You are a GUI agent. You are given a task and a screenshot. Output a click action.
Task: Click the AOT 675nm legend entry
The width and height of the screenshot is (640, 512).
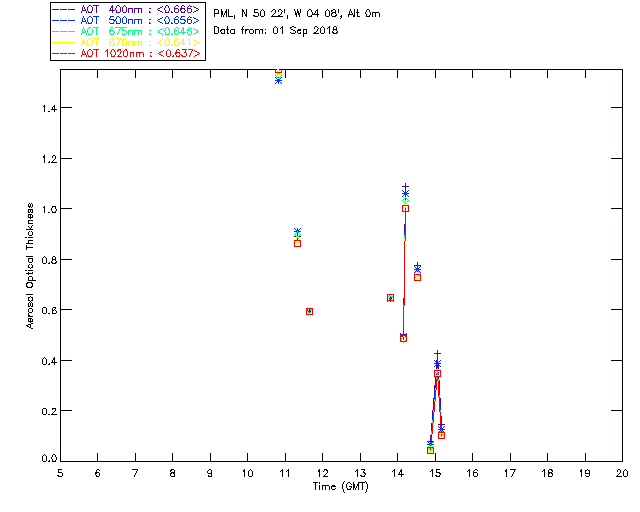pyautogui.click(x=126, y=31)
